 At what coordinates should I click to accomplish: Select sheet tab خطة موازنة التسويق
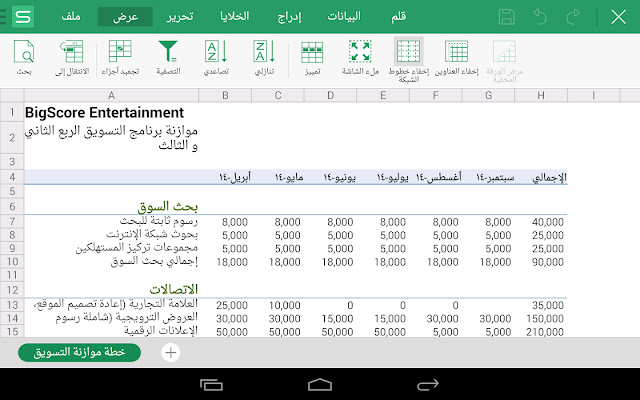pos(80,352)
